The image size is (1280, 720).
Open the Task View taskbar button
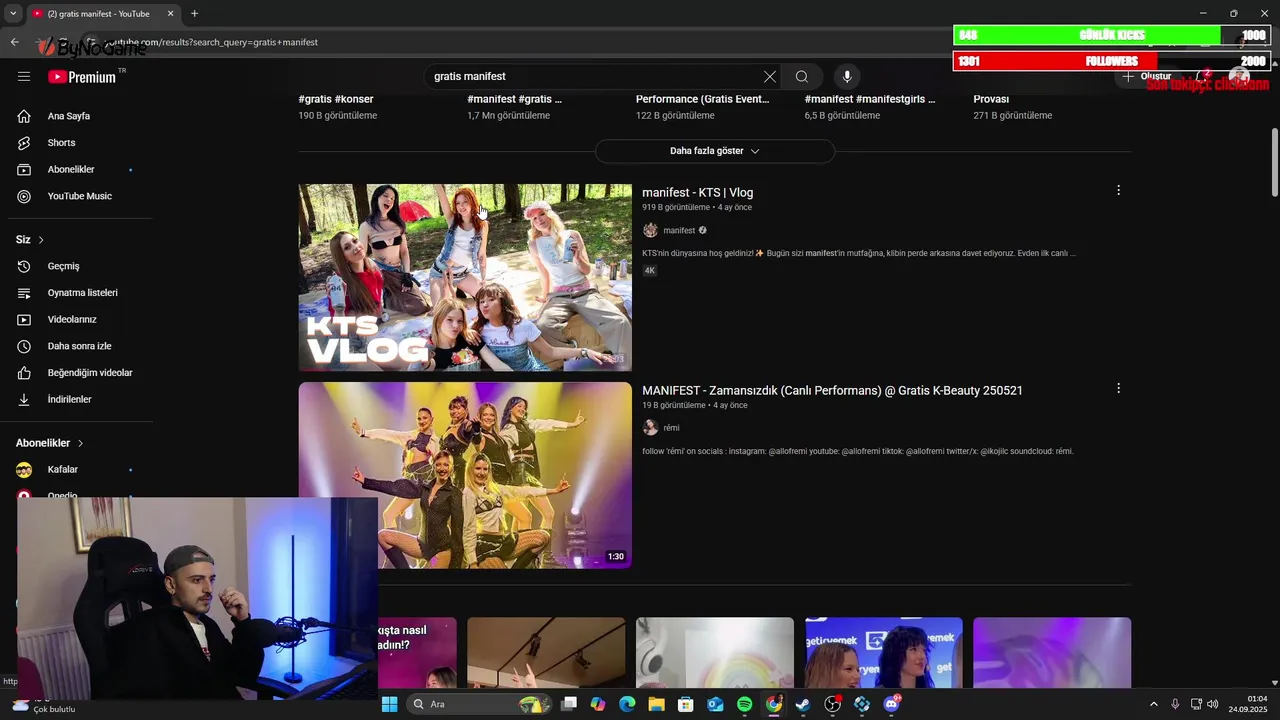point(569,704)
